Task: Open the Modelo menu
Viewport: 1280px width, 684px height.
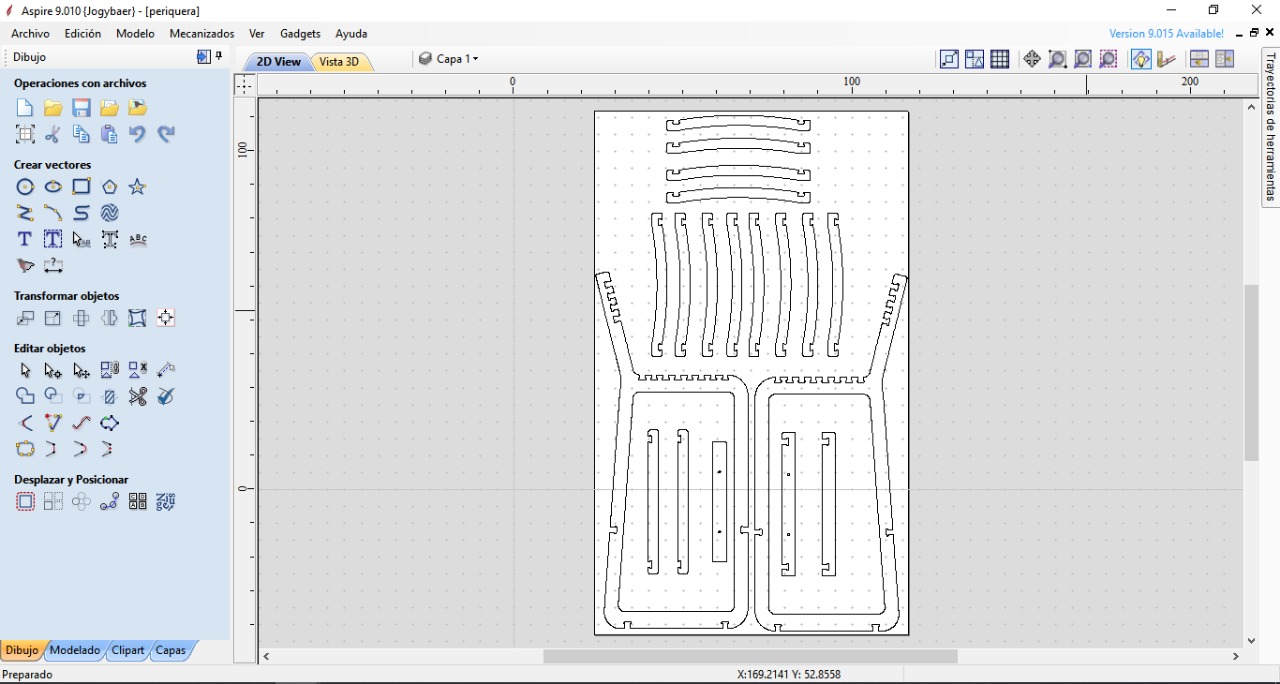Action: tap(135, 33)
